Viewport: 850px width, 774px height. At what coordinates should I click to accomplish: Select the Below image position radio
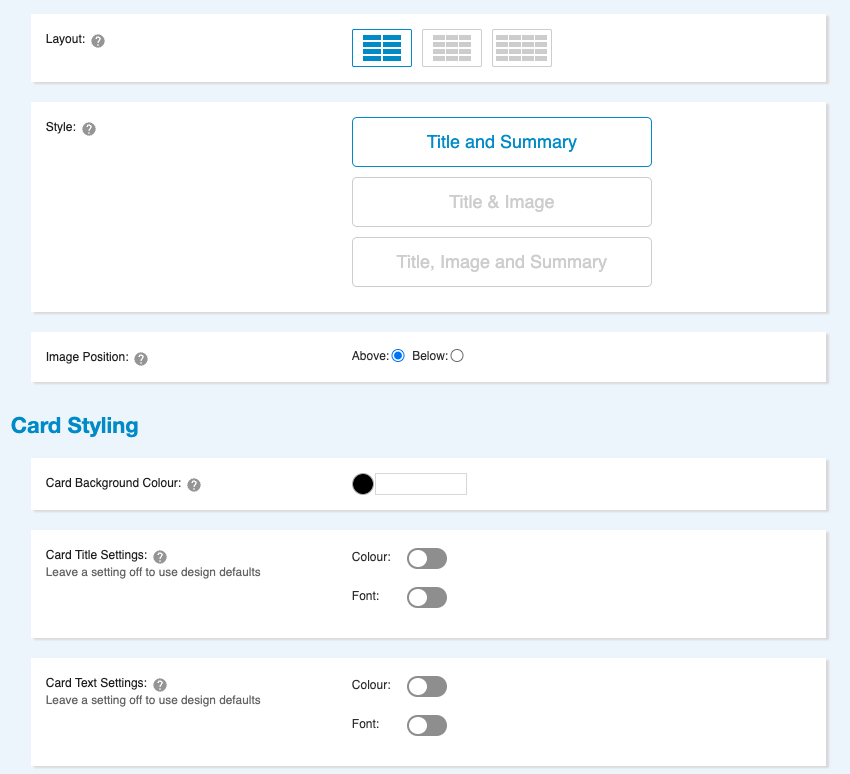[457, 356]
